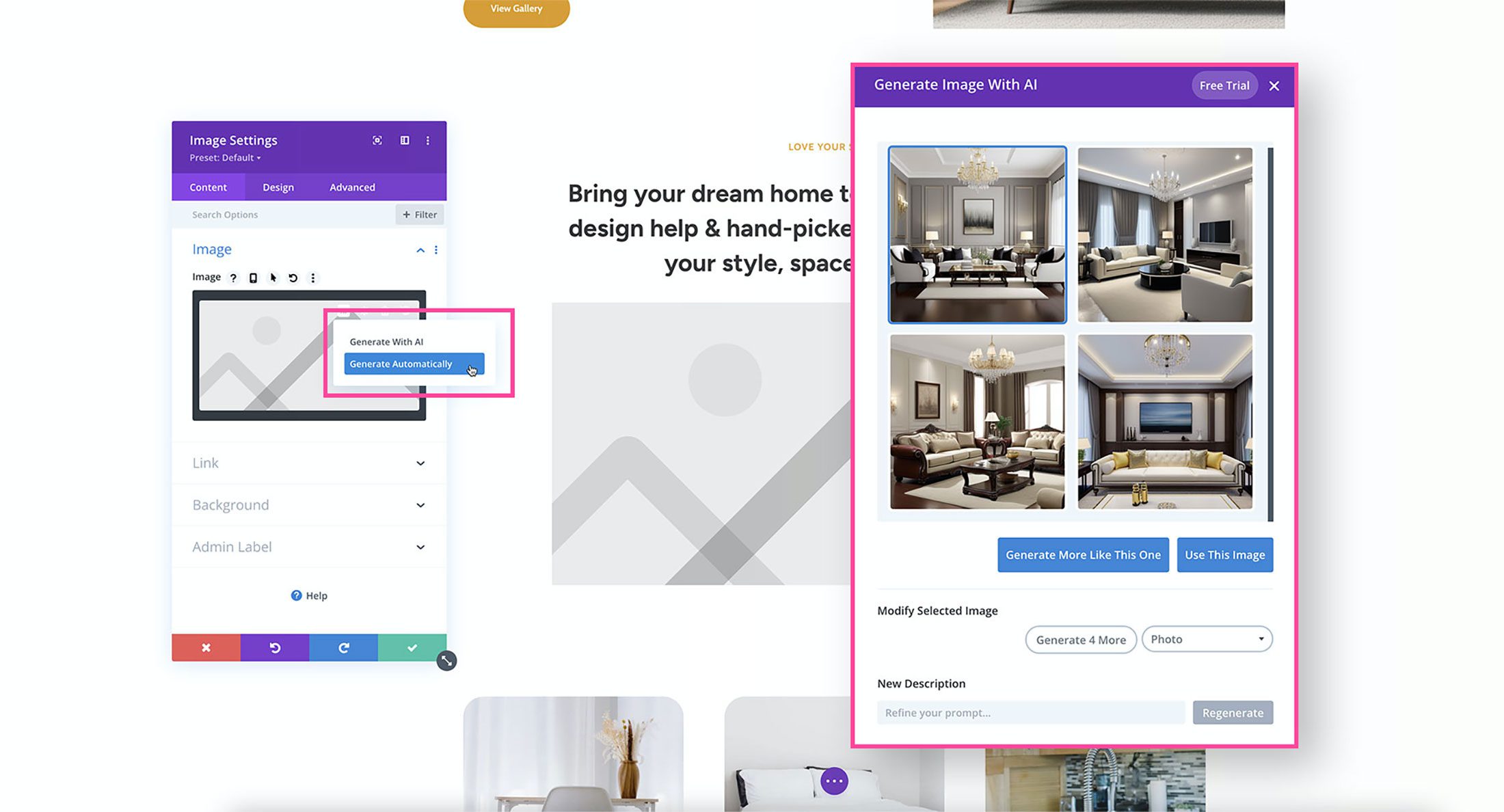Expand the Link section in Image Settings
Viewport: 1504px width, 812px height.
point(308,462)
